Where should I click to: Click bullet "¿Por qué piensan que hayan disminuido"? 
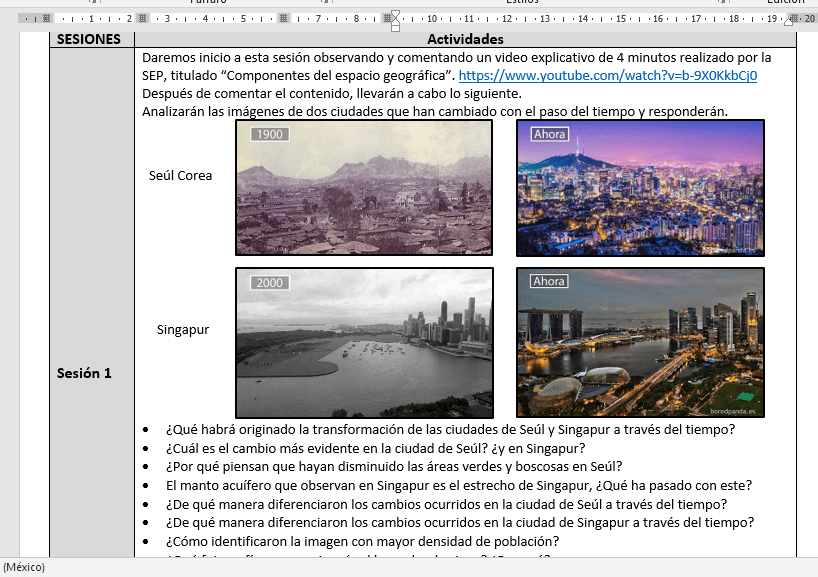click(x=394, y=466)
